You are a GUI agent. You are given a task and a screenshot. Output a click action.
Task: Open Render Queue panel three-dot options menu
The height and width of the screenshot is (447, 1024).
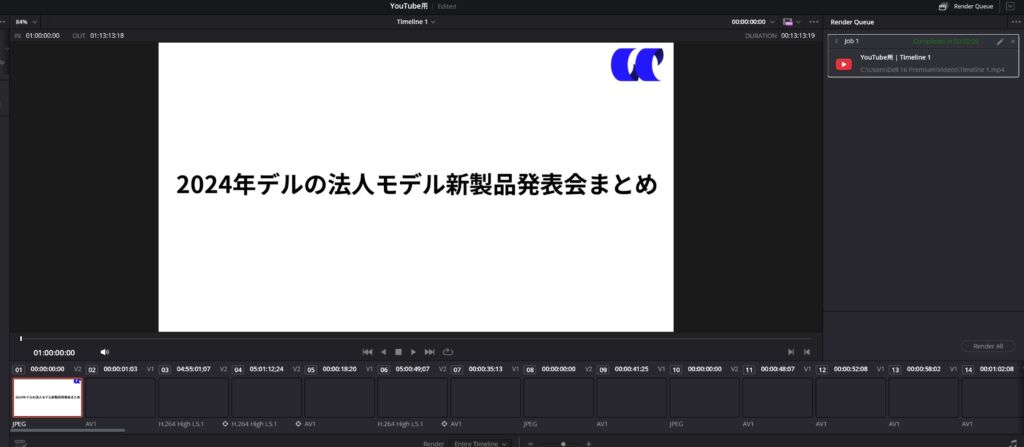coord(1014,22)
